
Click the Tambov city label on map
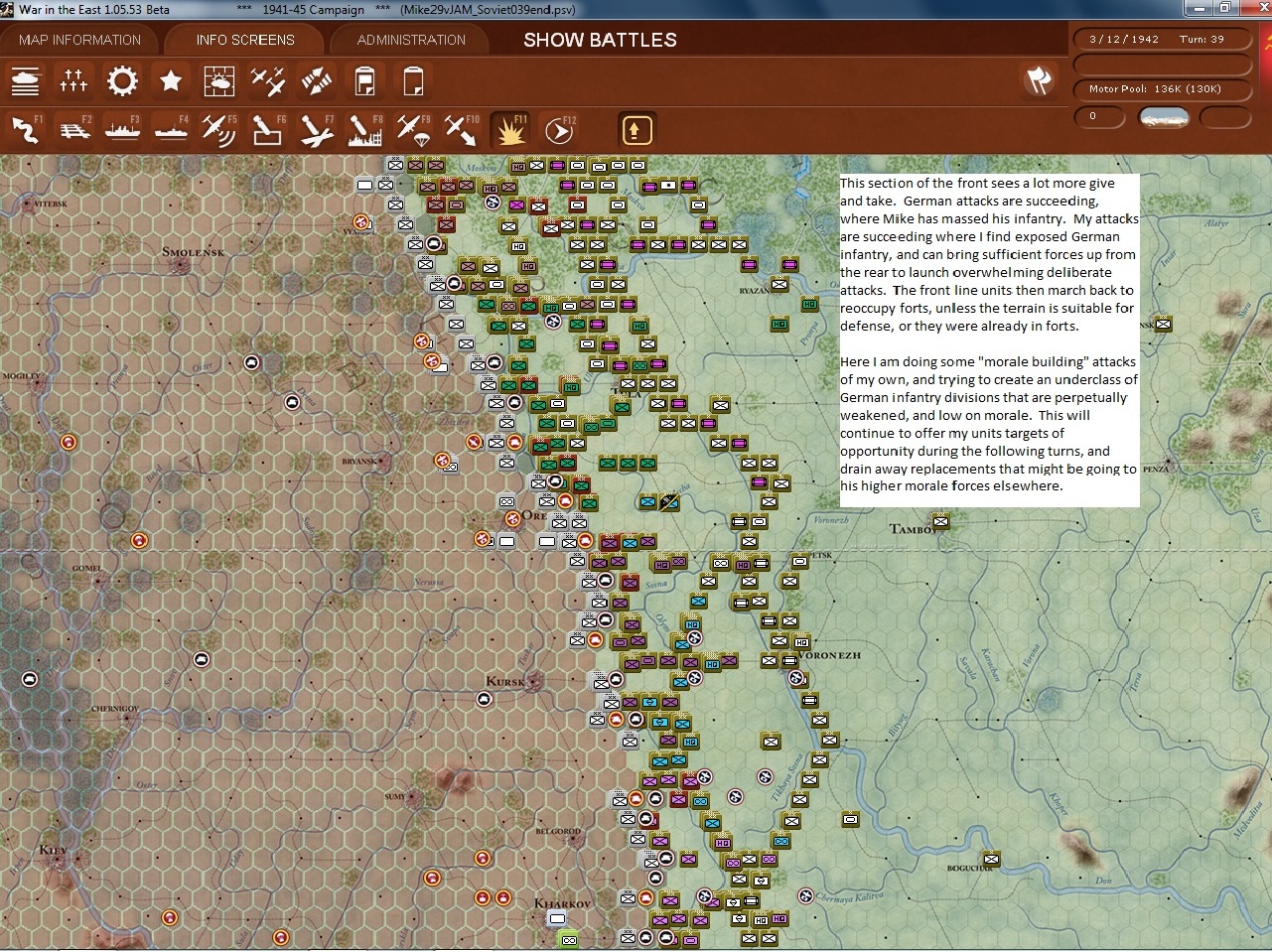(x=915, y=529)
